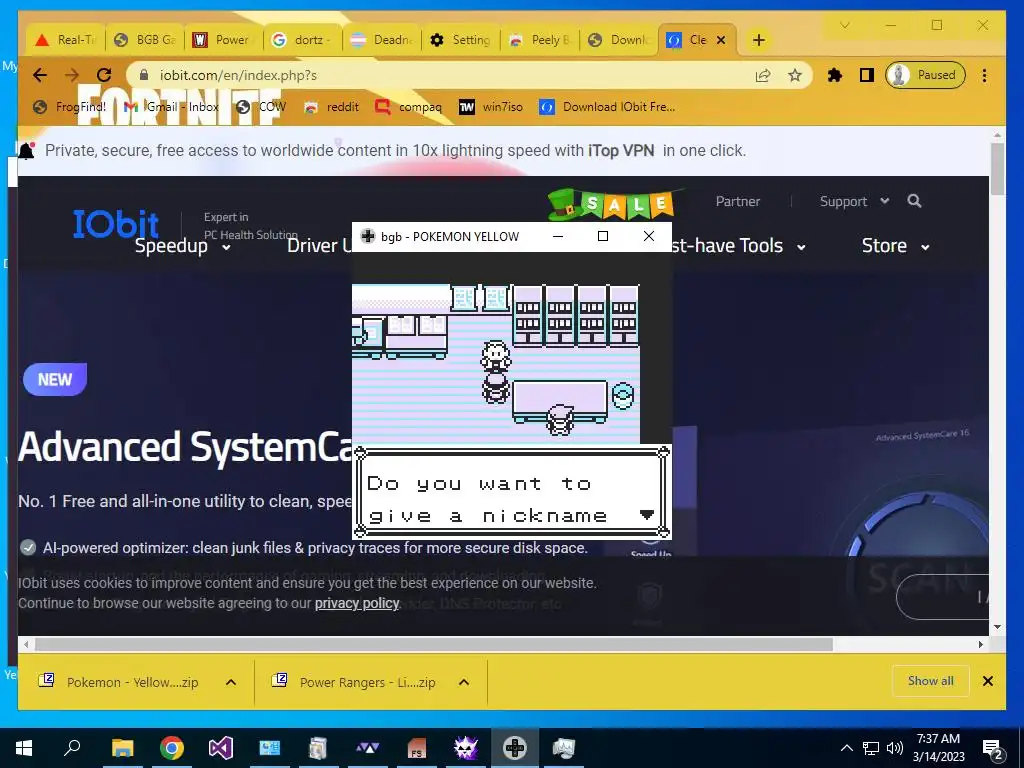Go back with the browser back arrow
Viewport: 1024px width, 768px height.
point(40,75)
